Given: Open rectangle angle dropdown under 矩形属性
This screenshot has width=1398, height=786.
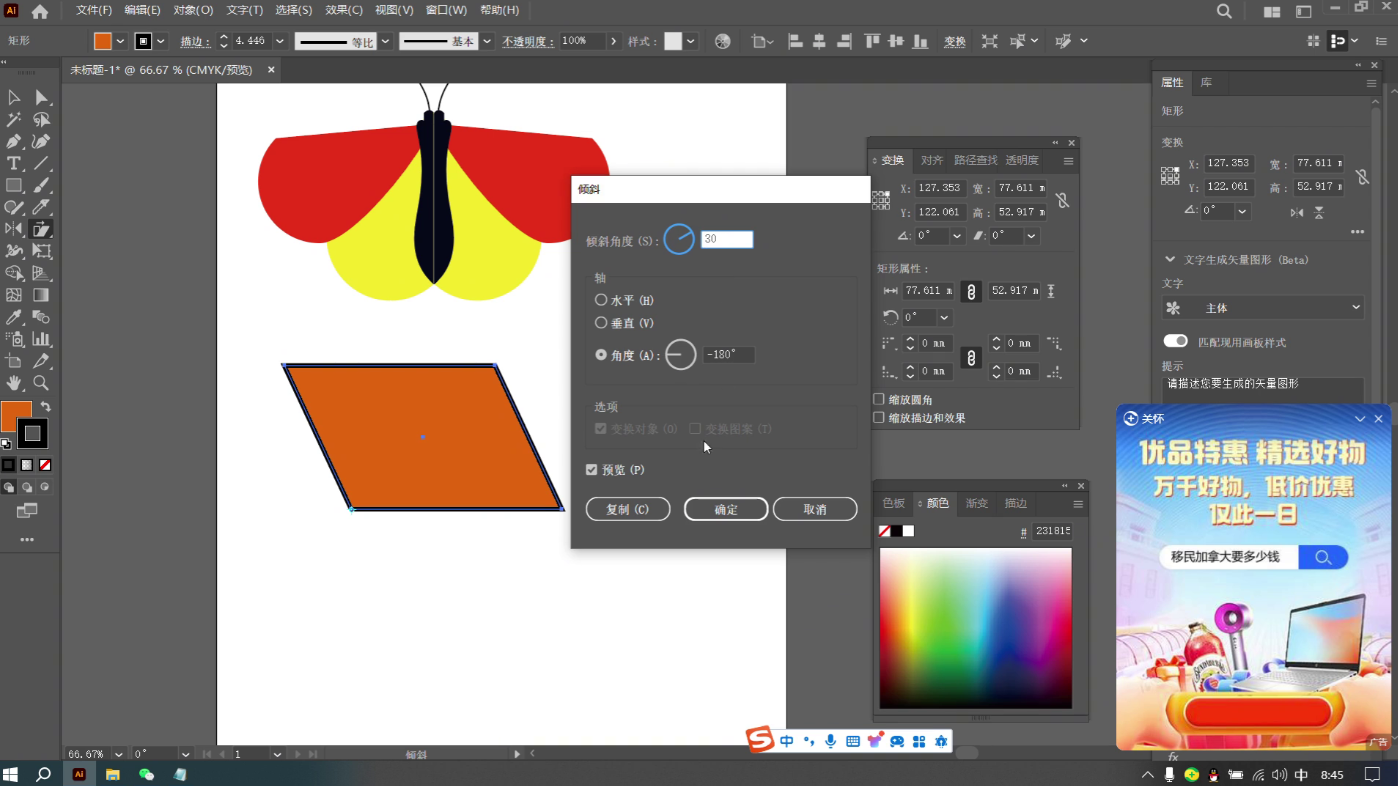Looking at the screenshot, I should coord(944,318).
